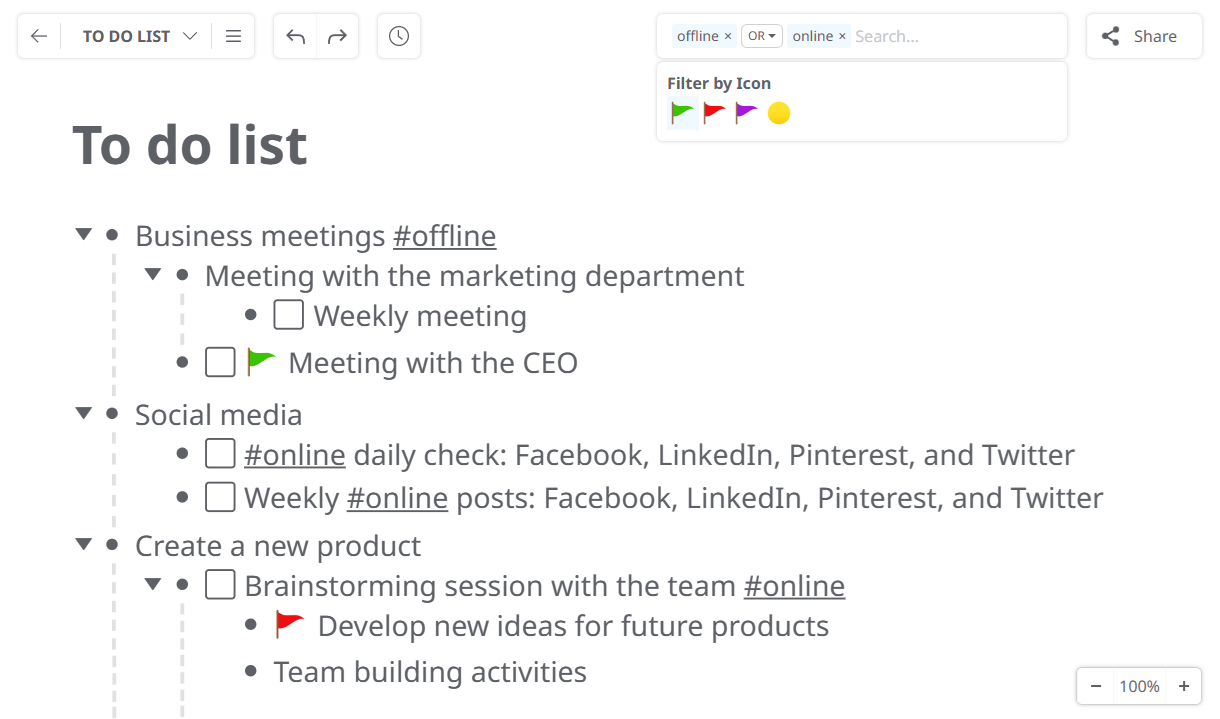Click the Share button
The height and width of the screenshot is (719, 1220).
pos(1144,36)
